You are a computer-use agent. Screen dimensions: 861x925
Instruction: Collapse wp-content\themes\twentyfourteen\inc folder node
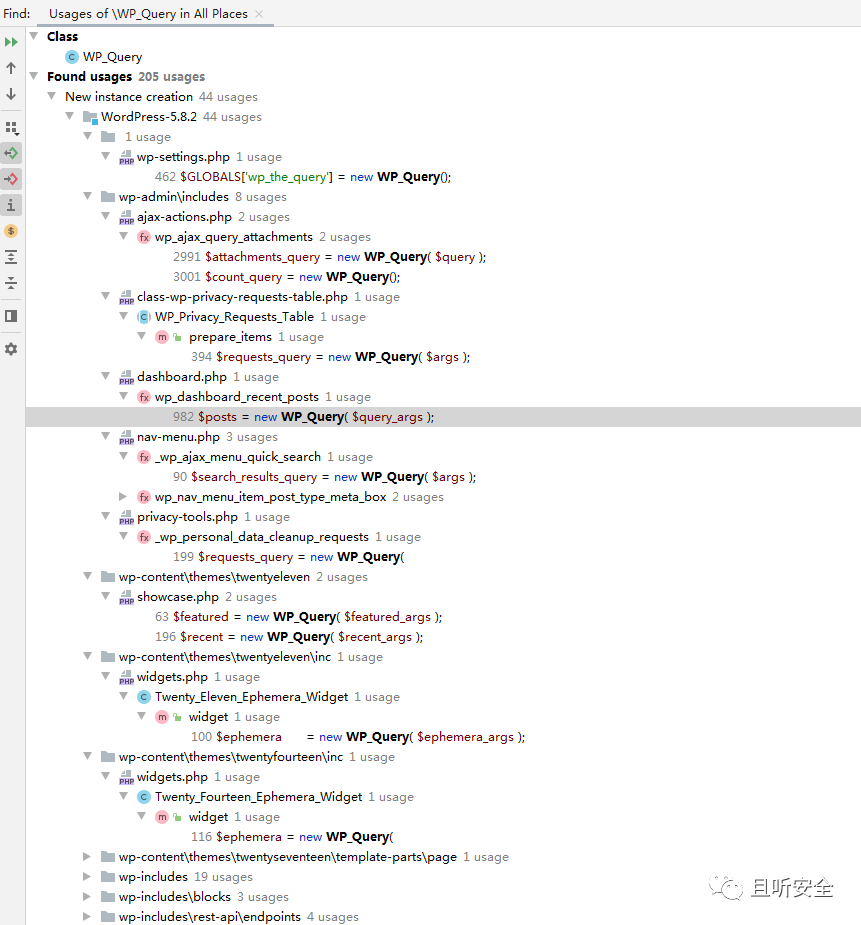click(x=88, y=756)
